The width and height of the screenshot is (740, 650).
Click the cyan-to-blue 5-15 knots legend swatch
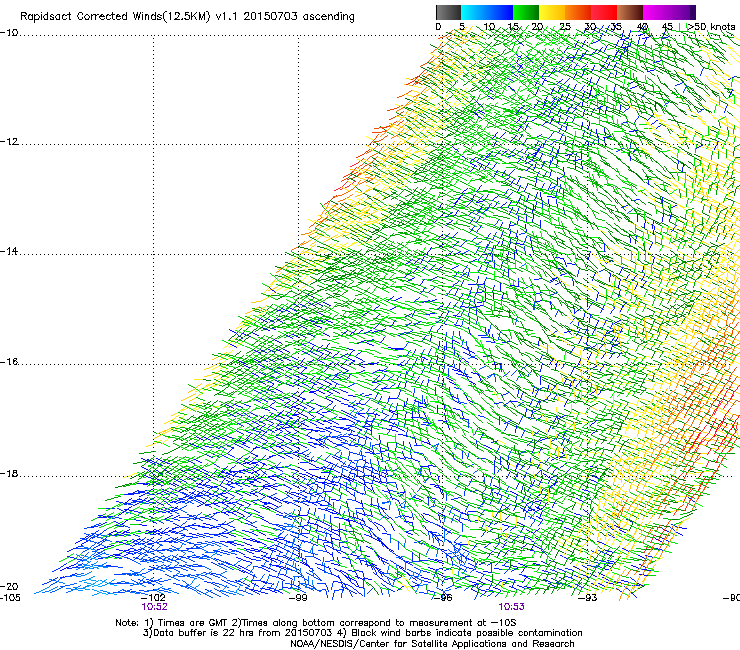487,12
